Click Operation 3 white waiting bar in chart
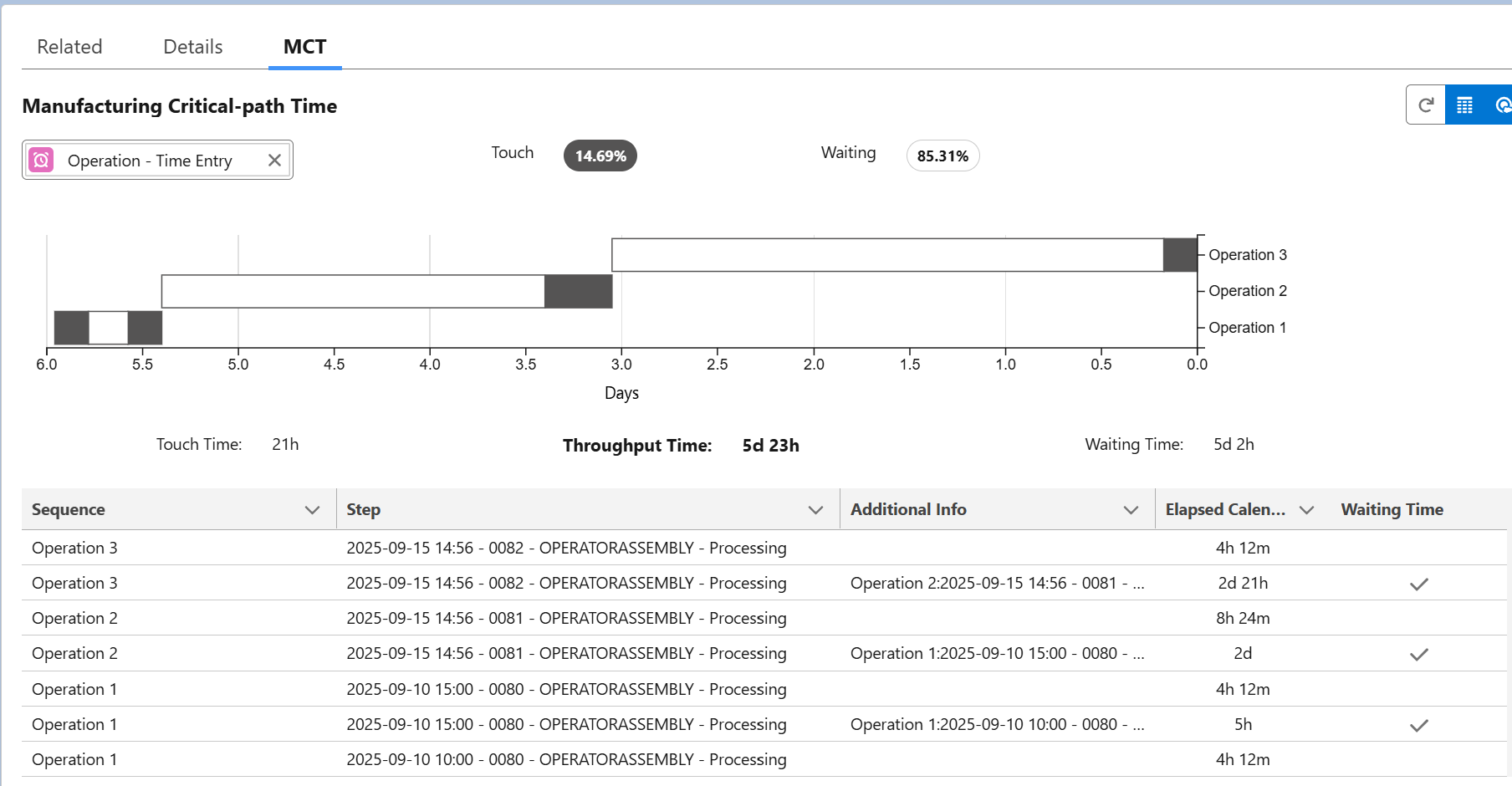 point(886,255)
